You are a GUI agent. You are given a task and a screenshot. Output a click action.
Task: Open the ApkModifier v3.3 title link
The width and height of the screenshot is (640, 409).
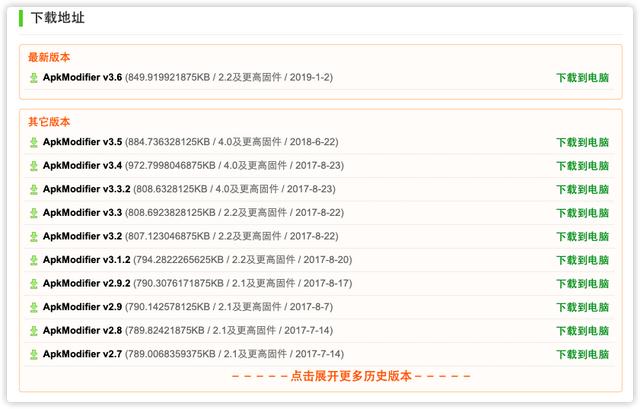coord(82,213)
